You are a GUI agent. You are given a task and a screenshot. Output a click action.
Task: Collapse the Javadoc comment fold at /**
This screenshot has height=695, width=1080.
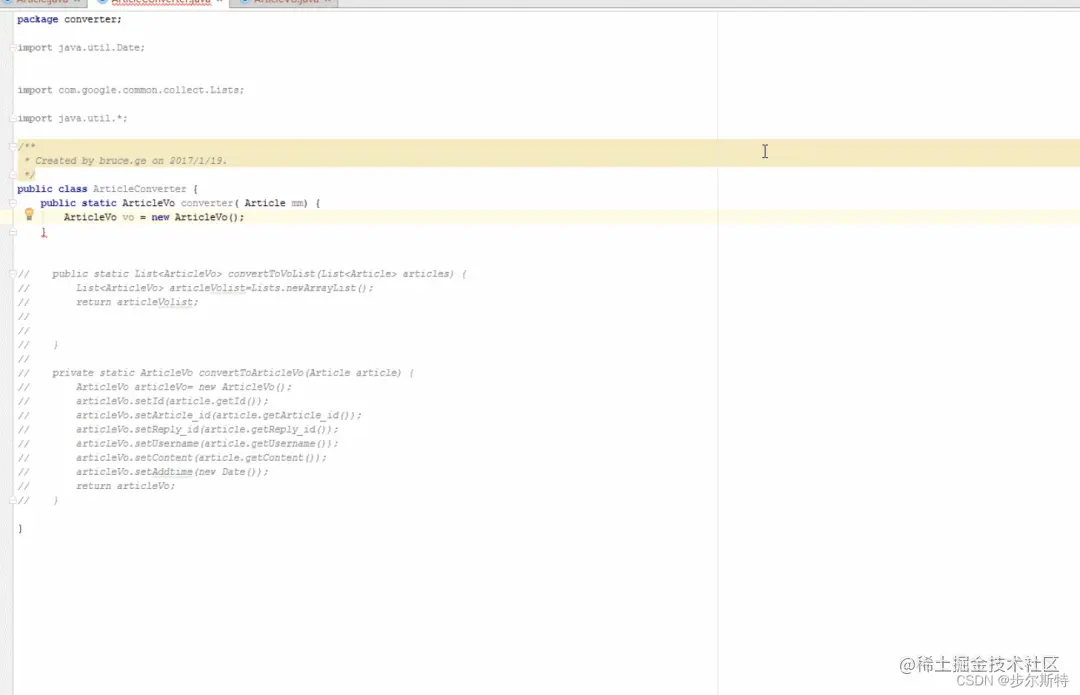click(x=12, y=146)
